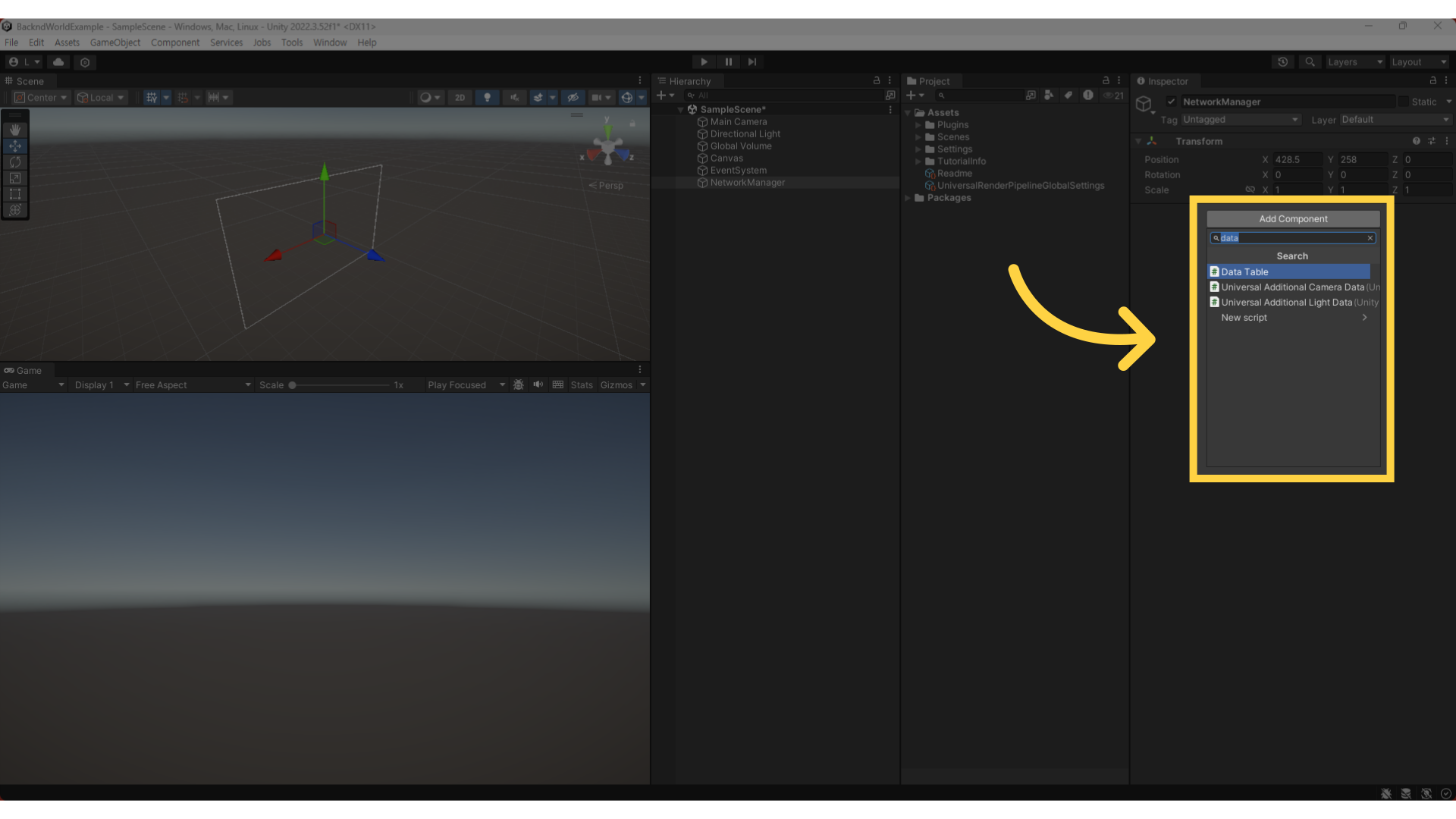This screenshot has height=819, width=1456.
Task: Lock the Inspector panel
Action: tap(1432, 80)
